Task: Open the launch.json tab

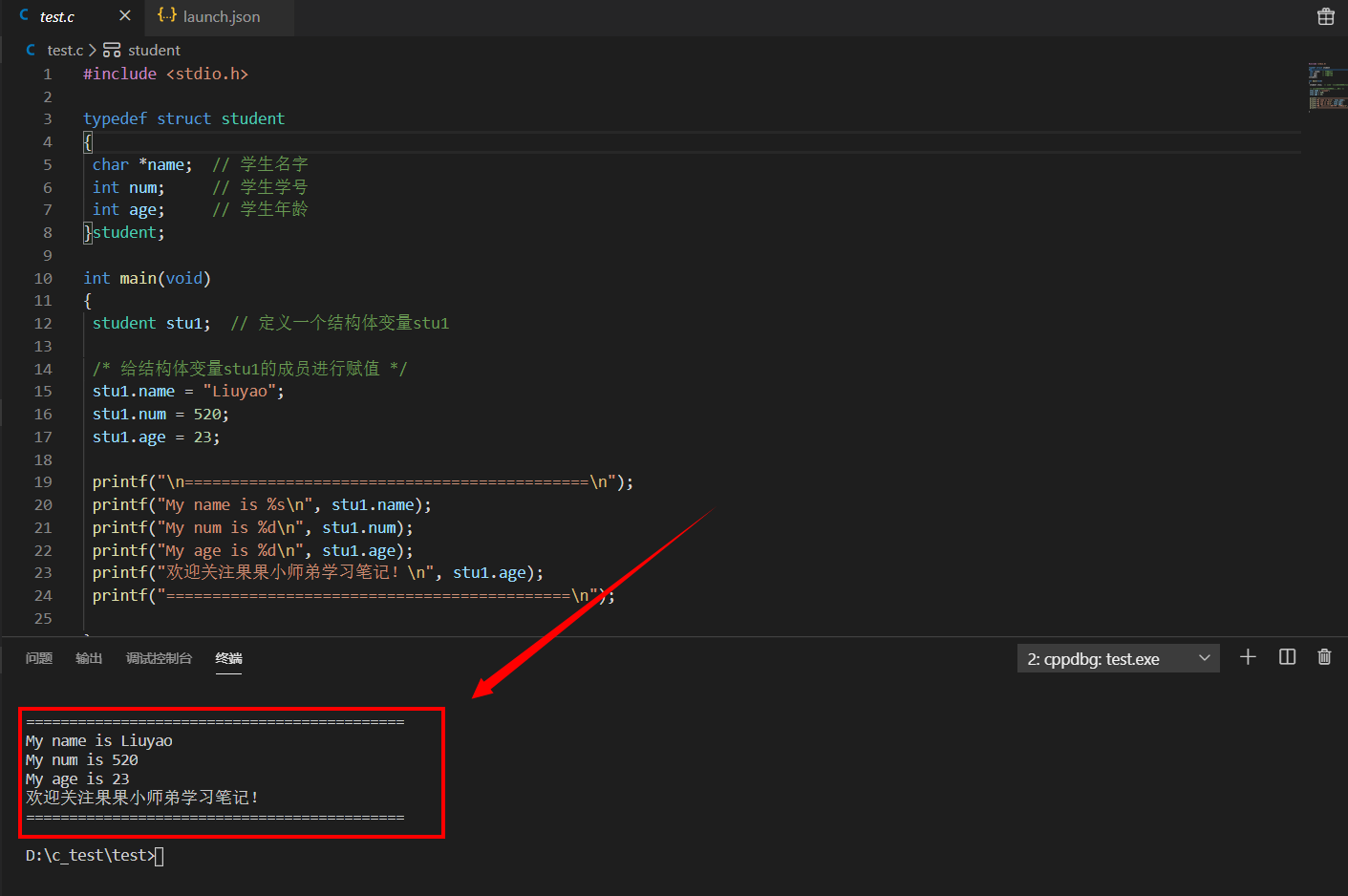Action: pos(221,16)
